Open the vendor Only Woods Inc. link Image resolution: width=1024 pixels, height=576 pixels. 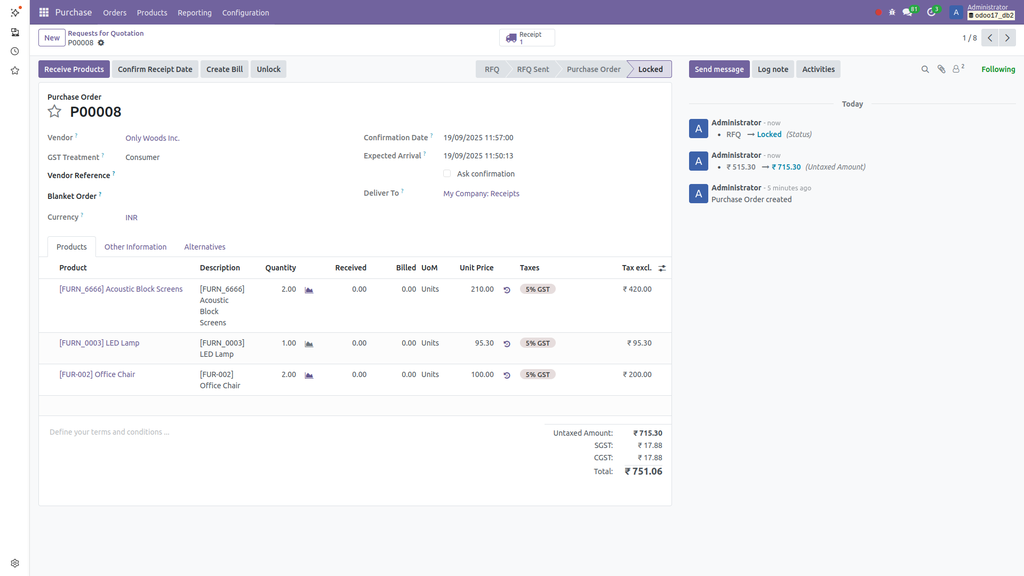point(153,137)
